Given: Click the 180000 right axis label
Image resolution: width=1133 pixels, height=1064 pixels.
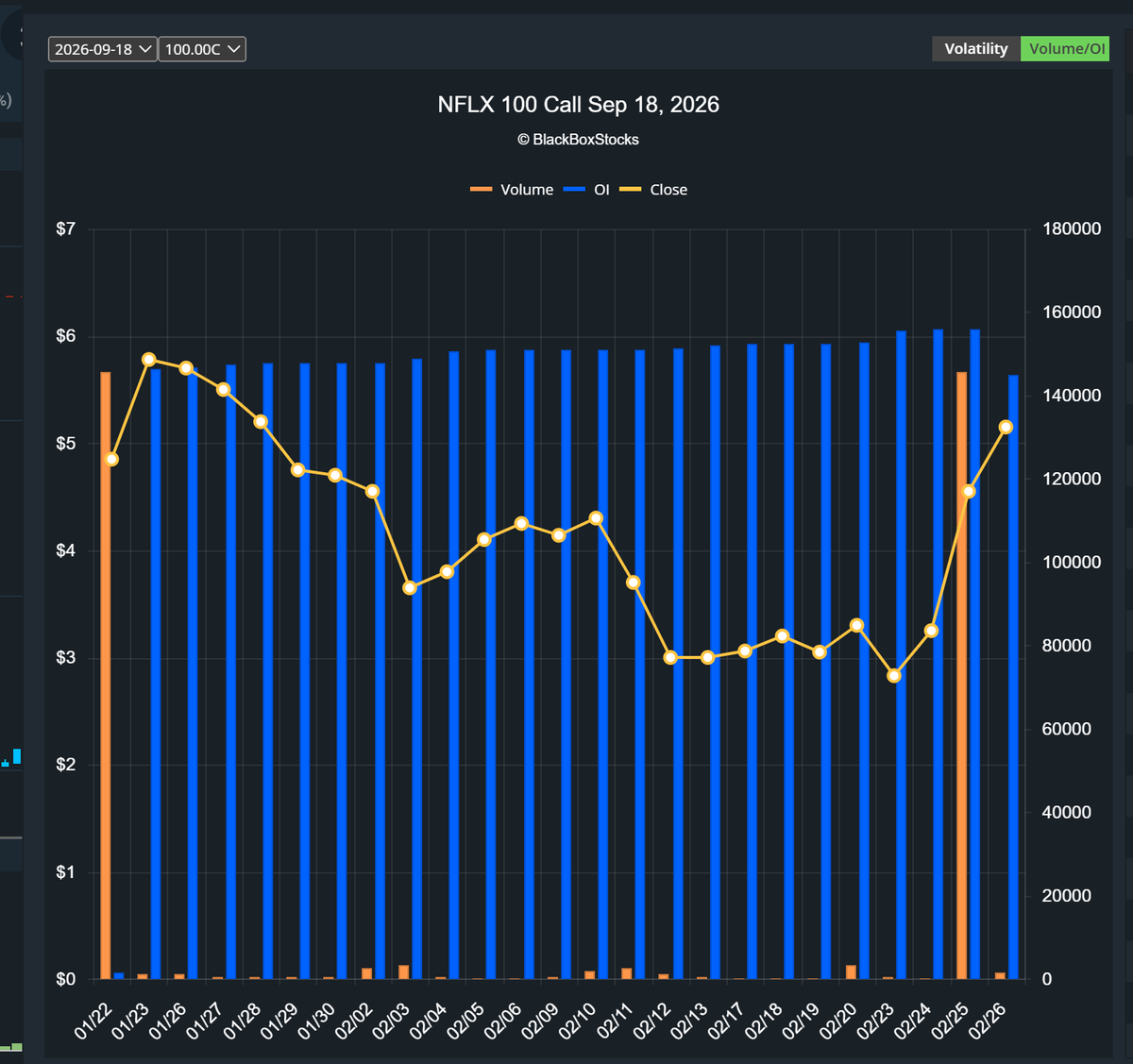Looking at the screenshot, I should pyautogui.click(x=1072, y=229).
